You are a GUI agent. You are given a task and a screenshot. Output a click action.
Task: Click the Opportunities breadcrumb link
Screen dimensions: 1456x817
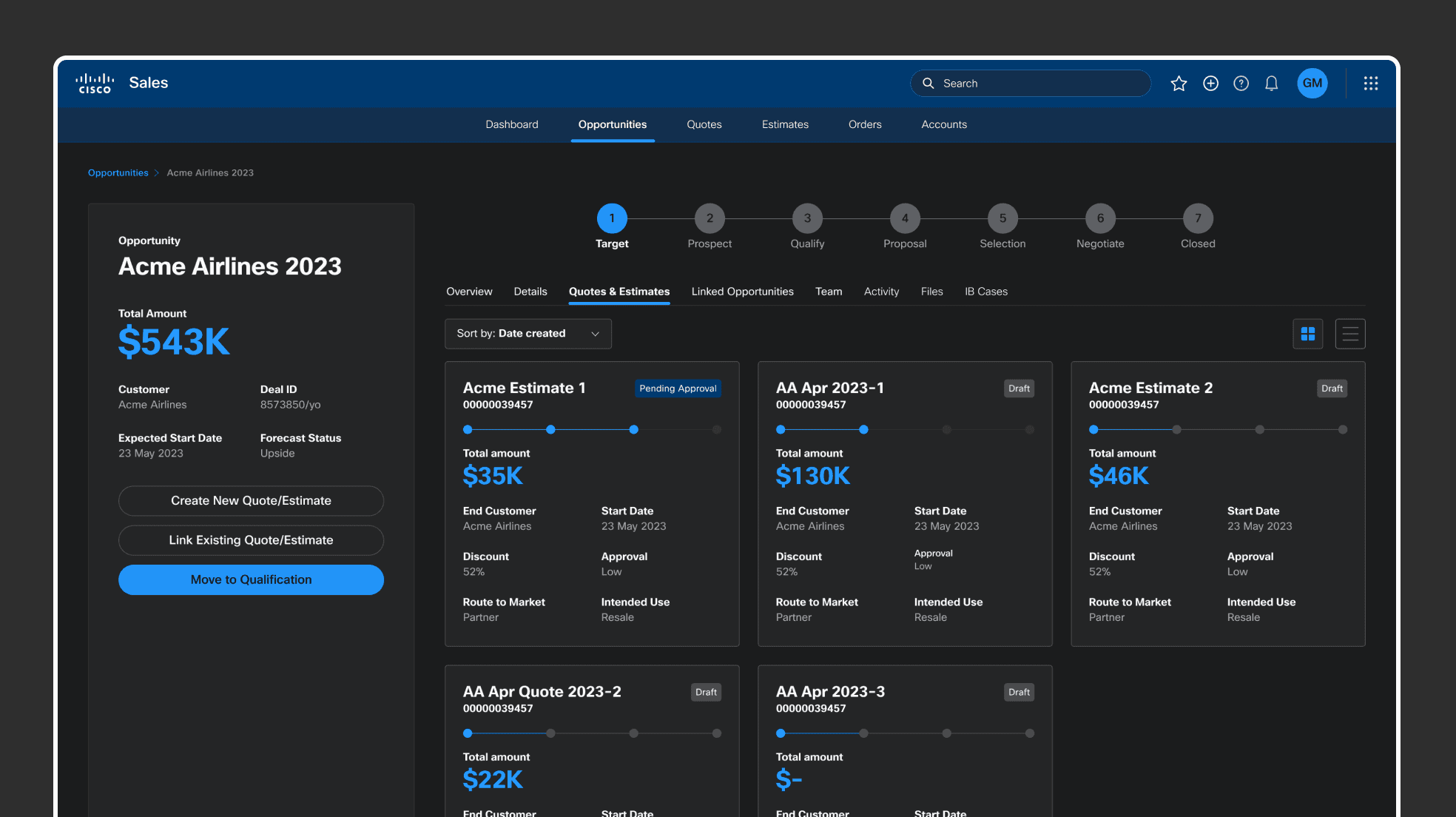118,172
